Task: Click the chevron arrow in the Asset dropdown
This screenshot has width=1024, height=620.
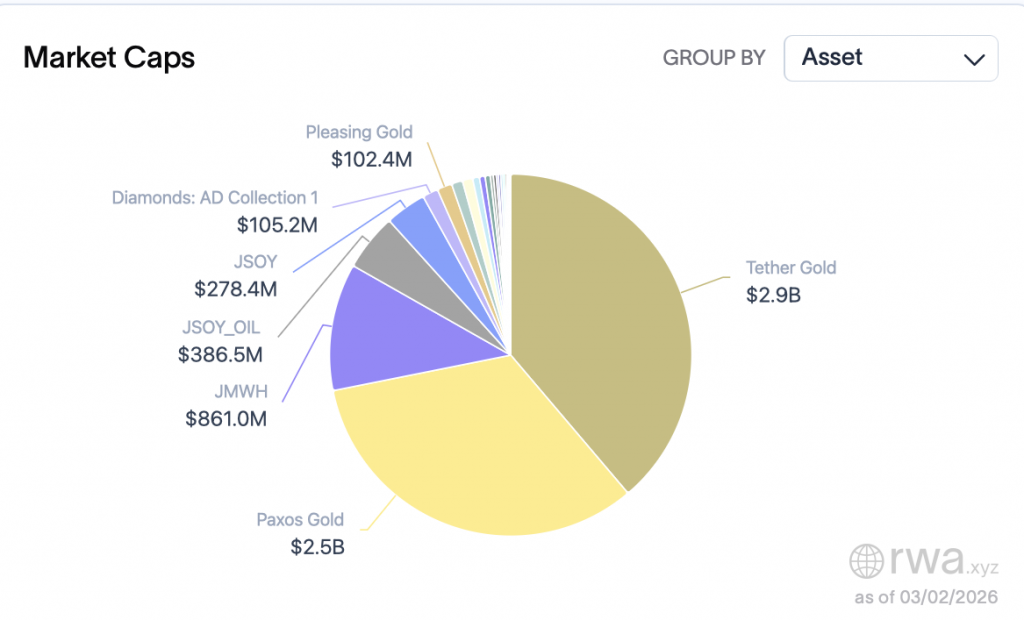Action: click(x=973, y=59)
